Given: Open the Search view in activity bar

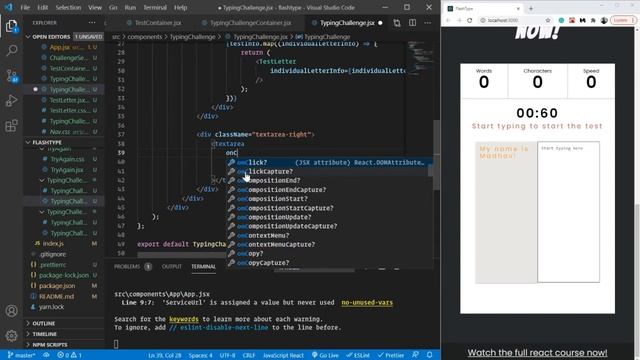Looking at the screenshot, I should [11, 51].
